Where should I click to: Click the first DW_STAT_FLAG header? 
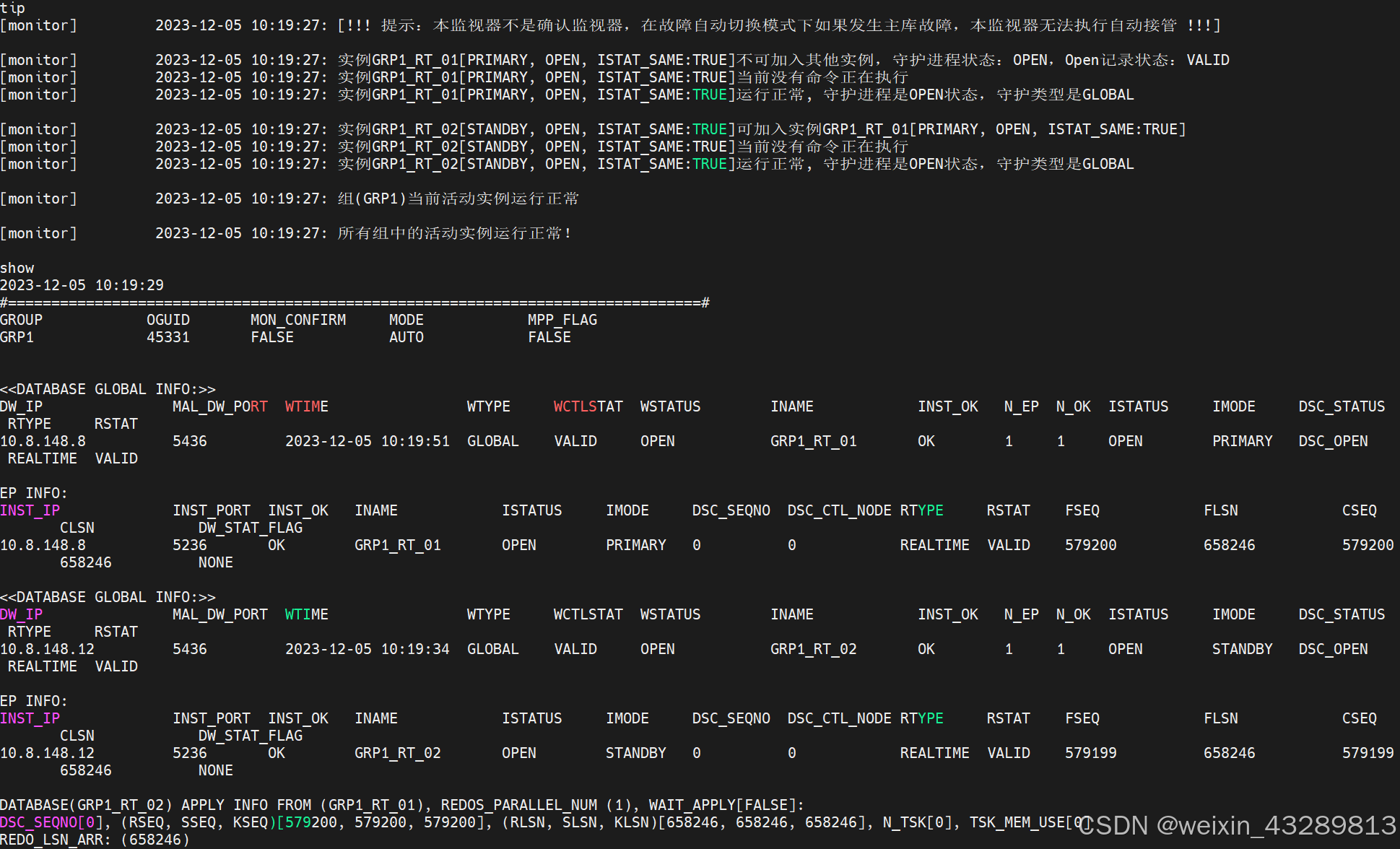(251, 528)
